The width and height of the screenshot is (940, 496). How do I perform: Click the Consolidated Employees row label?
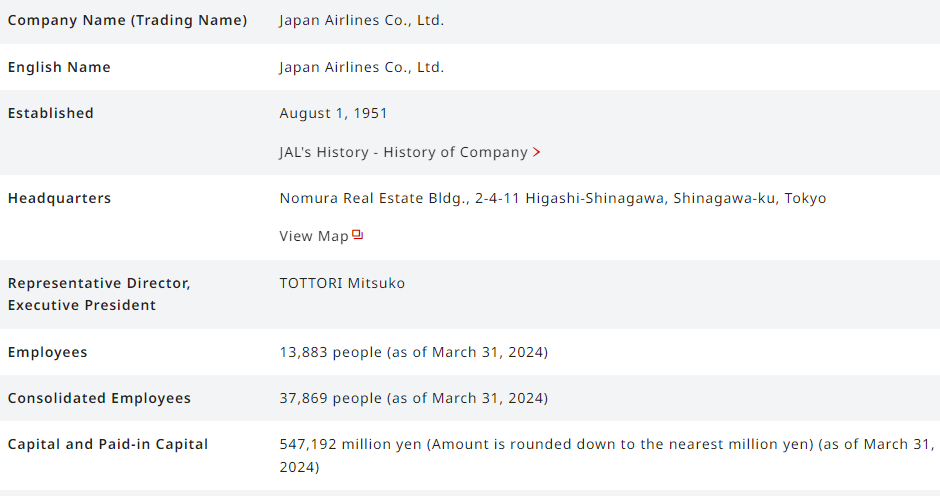(x=99, y=399)
